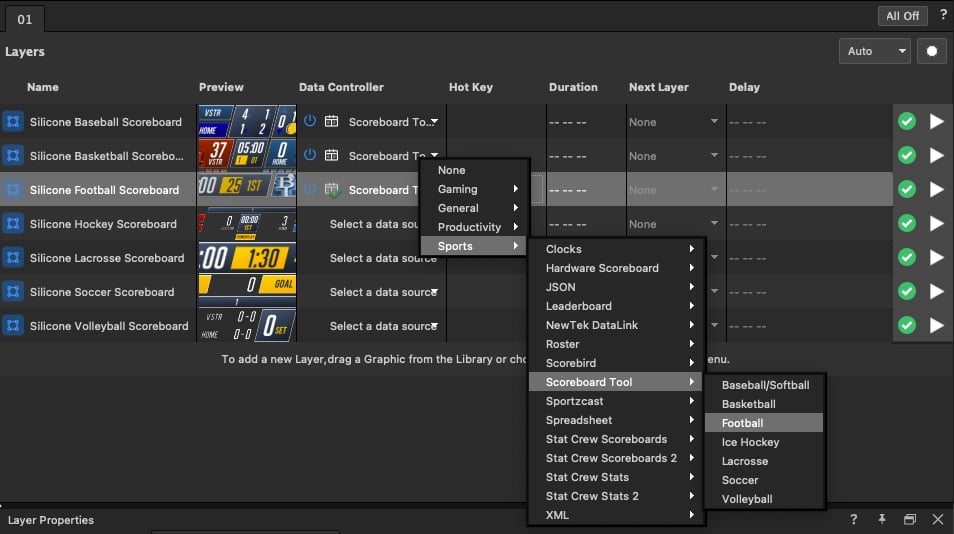Screen dimensions: 954x534
Task: Select the Silicone Volleyball Scoreboard layer name
Action: tap(109, 326)
